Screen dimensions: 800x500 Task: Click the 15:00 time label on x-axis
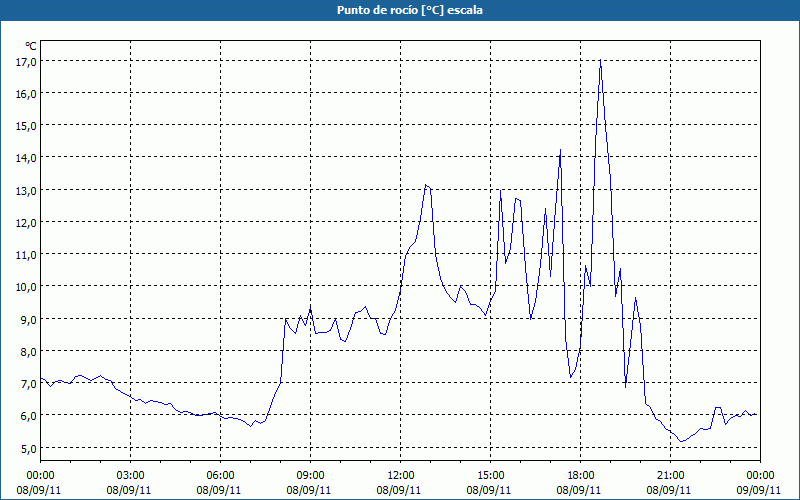(x=490, y=476)
